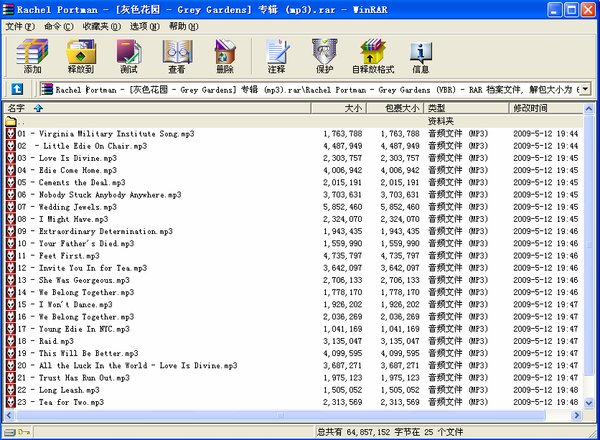Click file icon of 18 Raid.mp3
600x440 pixels.
click(x=11, y=341)
